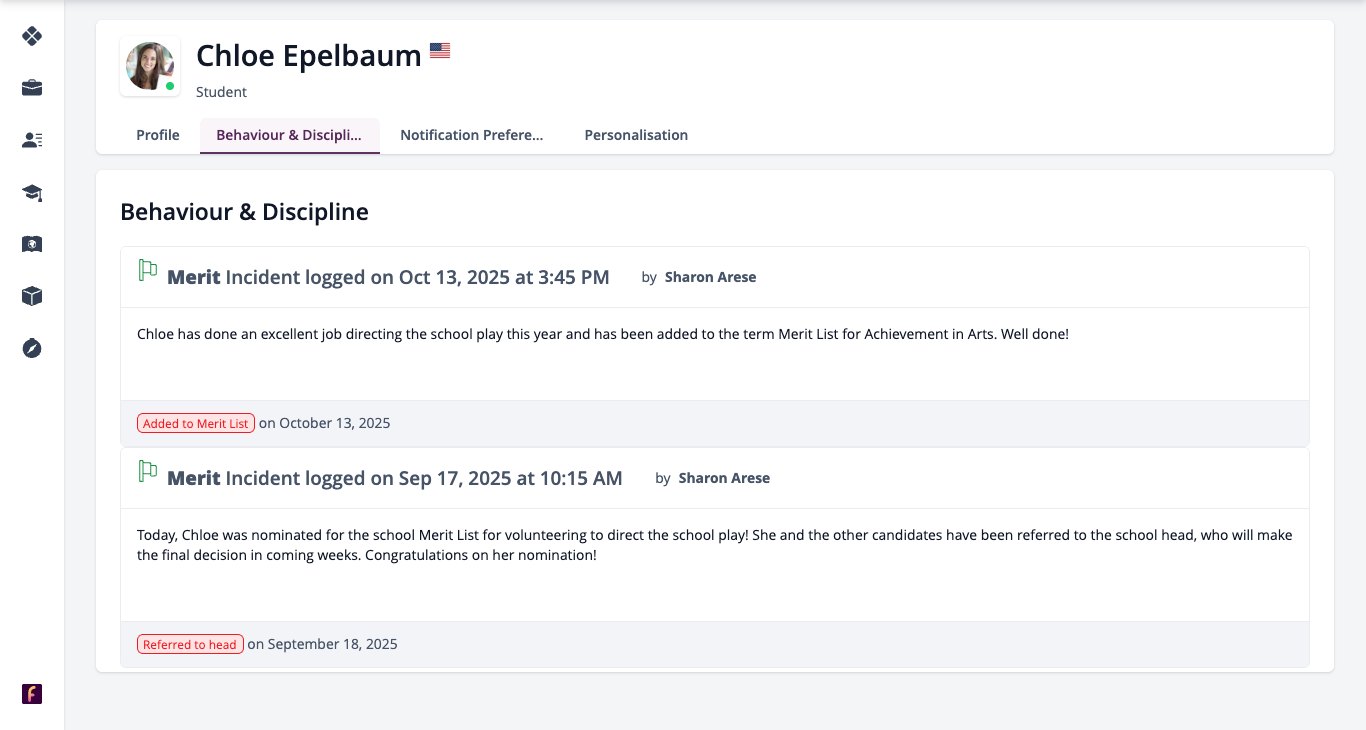Open the briefcase icon in sidebar
Viewport: 1366px width, 730px height.
click(x=32, y=88)
